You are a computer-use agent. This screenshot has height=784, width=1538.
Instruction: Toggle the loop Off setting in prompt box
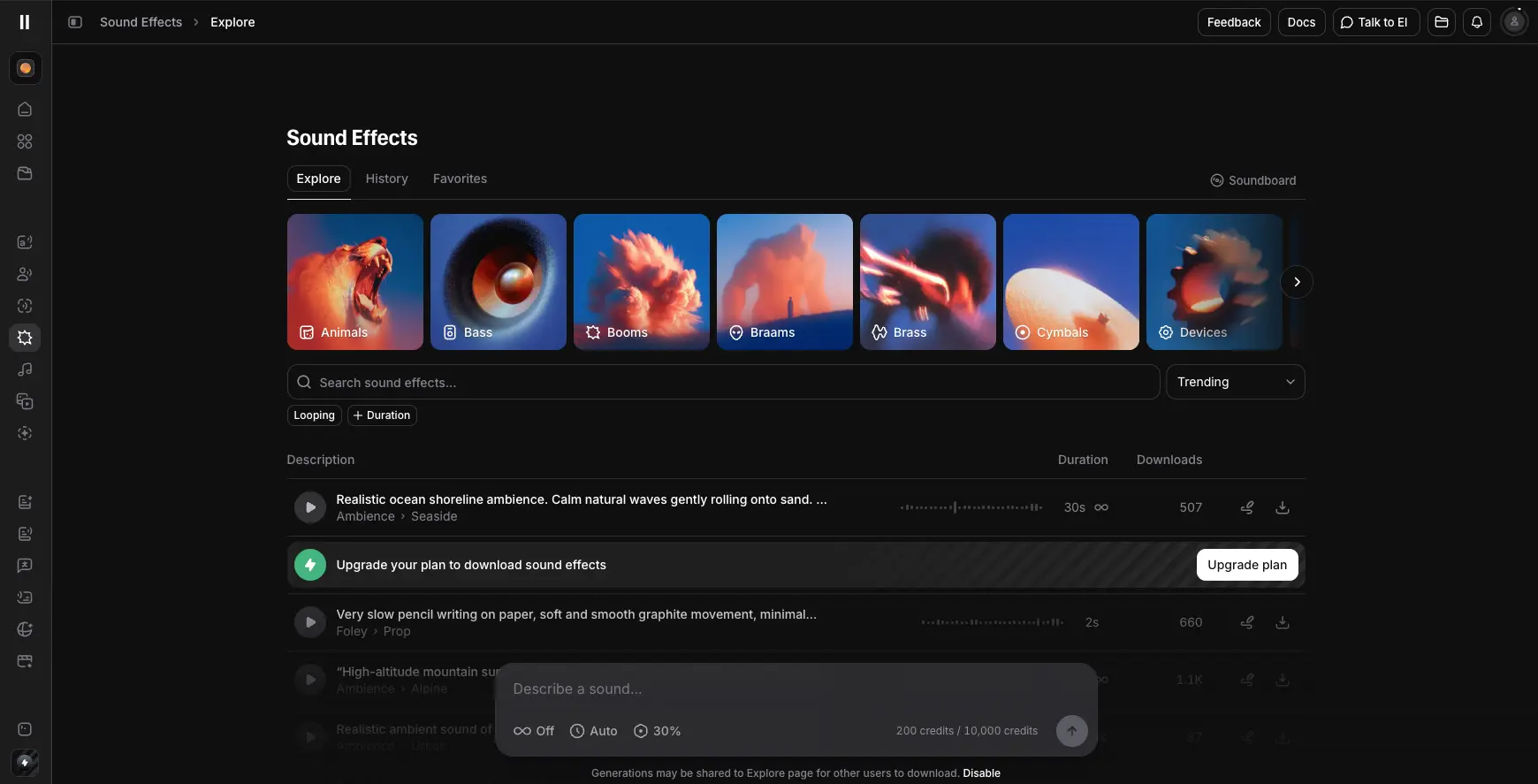[x=534, y=731]
